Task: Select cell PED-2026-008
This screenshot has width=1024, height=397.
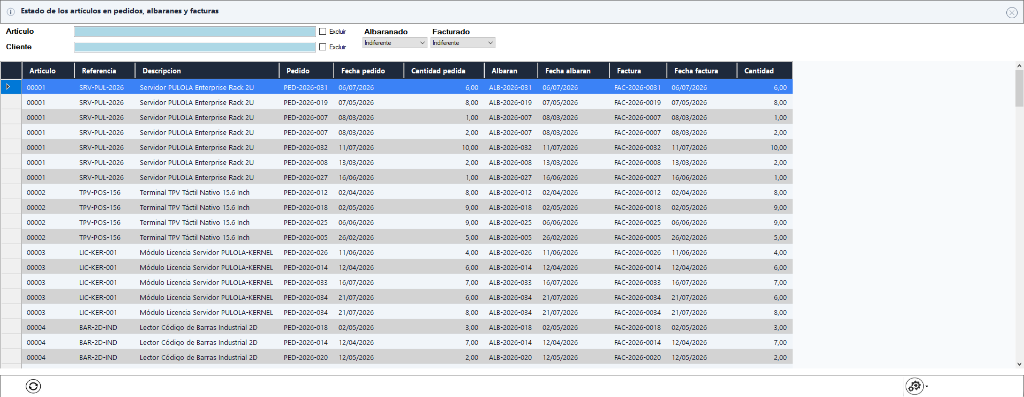Action: [306, 162]
